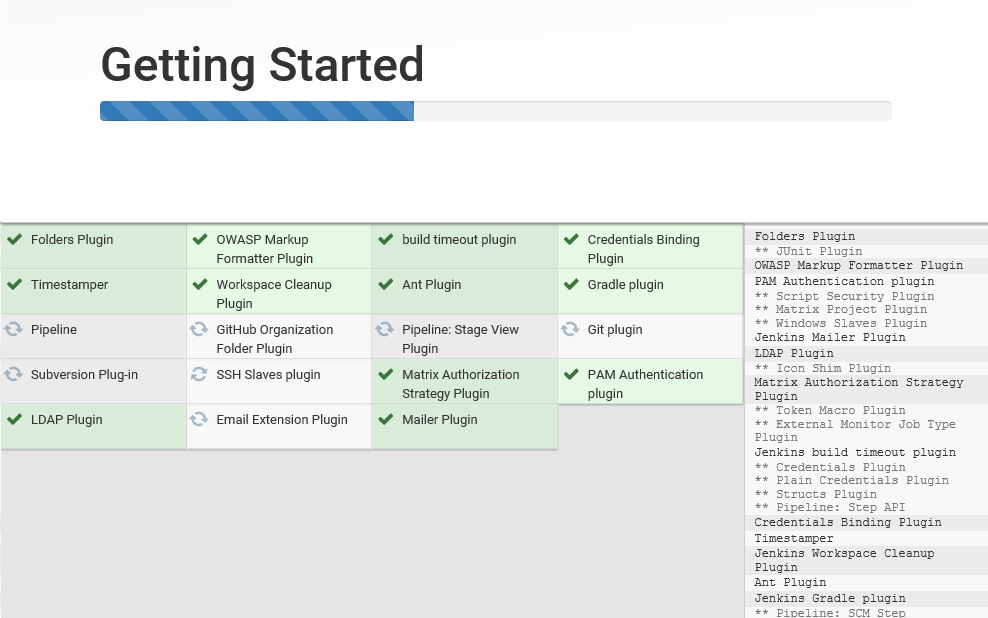
Task: Click the installing spinner icon next to Pipeline
Action: tap(13, 329)
